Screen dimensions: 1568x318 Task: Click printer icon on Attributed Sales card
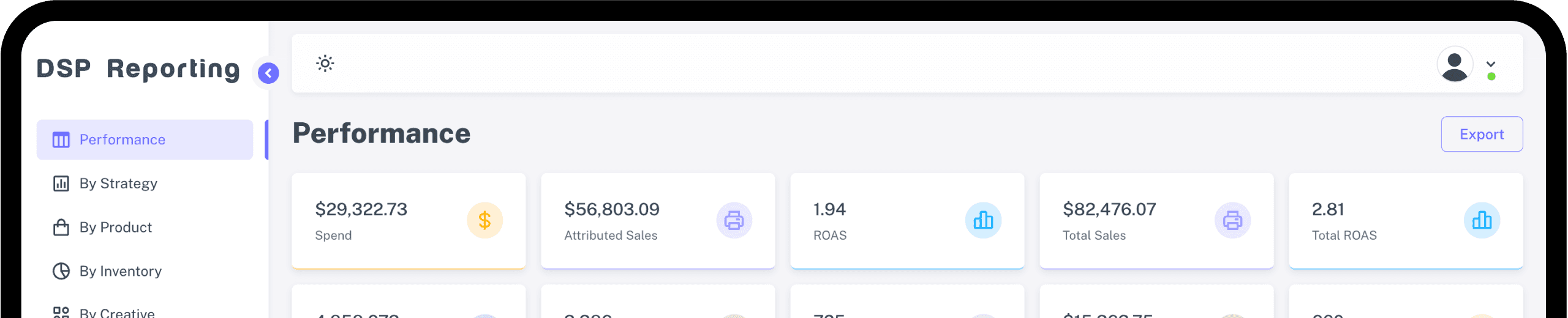[x=734, y=220]
